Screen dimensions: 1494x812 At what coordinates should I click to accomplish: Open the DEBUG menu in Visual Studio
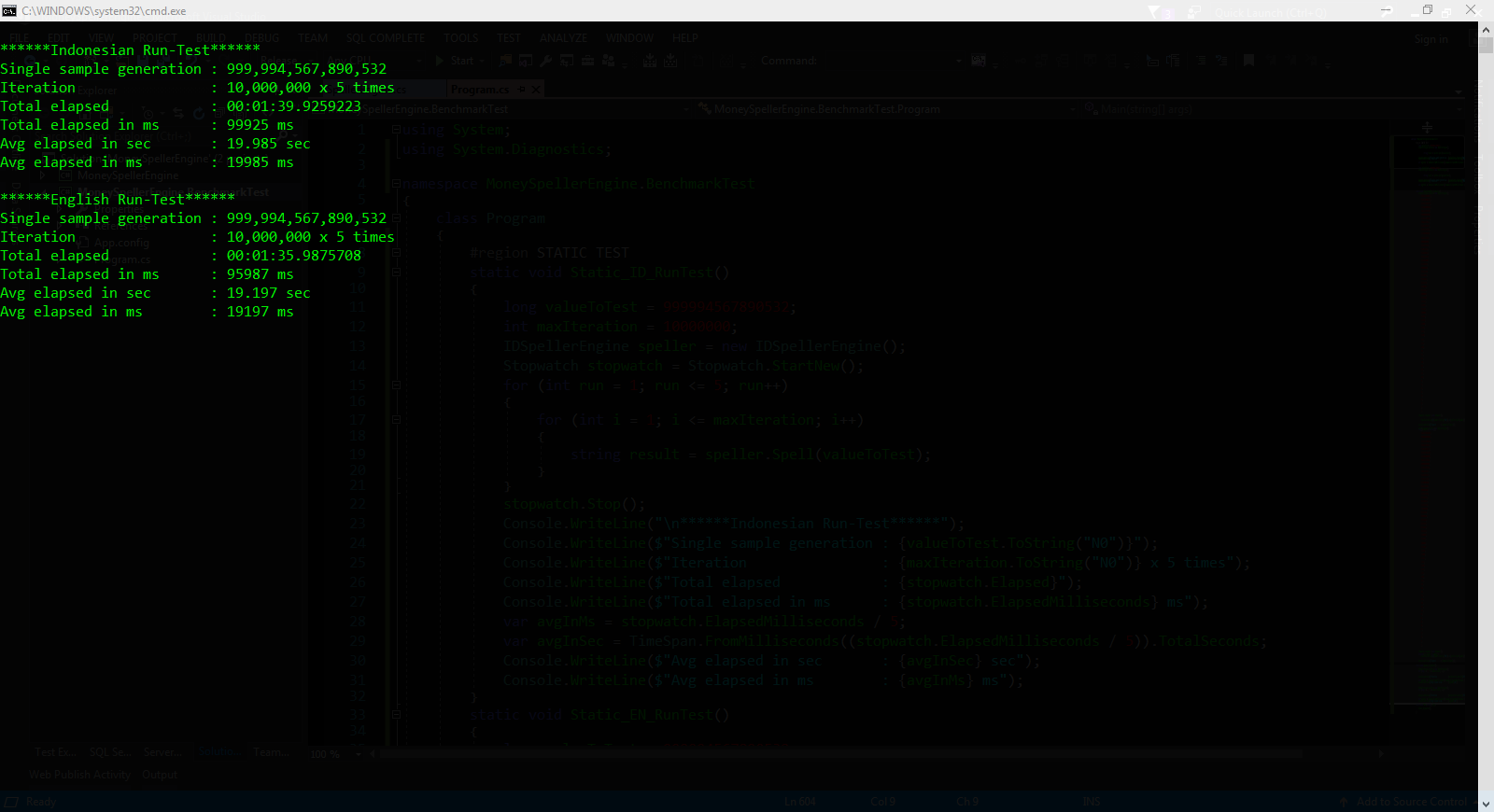coord(262,38)
